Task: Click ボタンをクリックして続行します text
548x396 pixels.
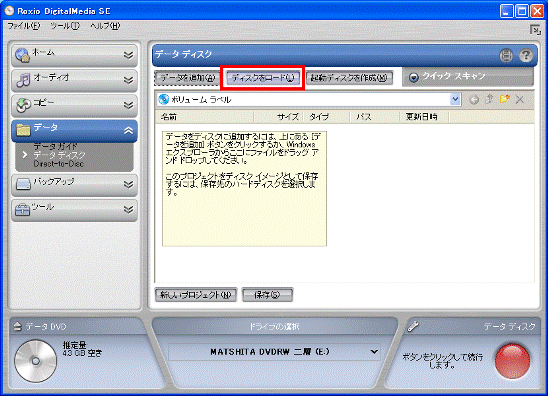Action: (442, 361)
